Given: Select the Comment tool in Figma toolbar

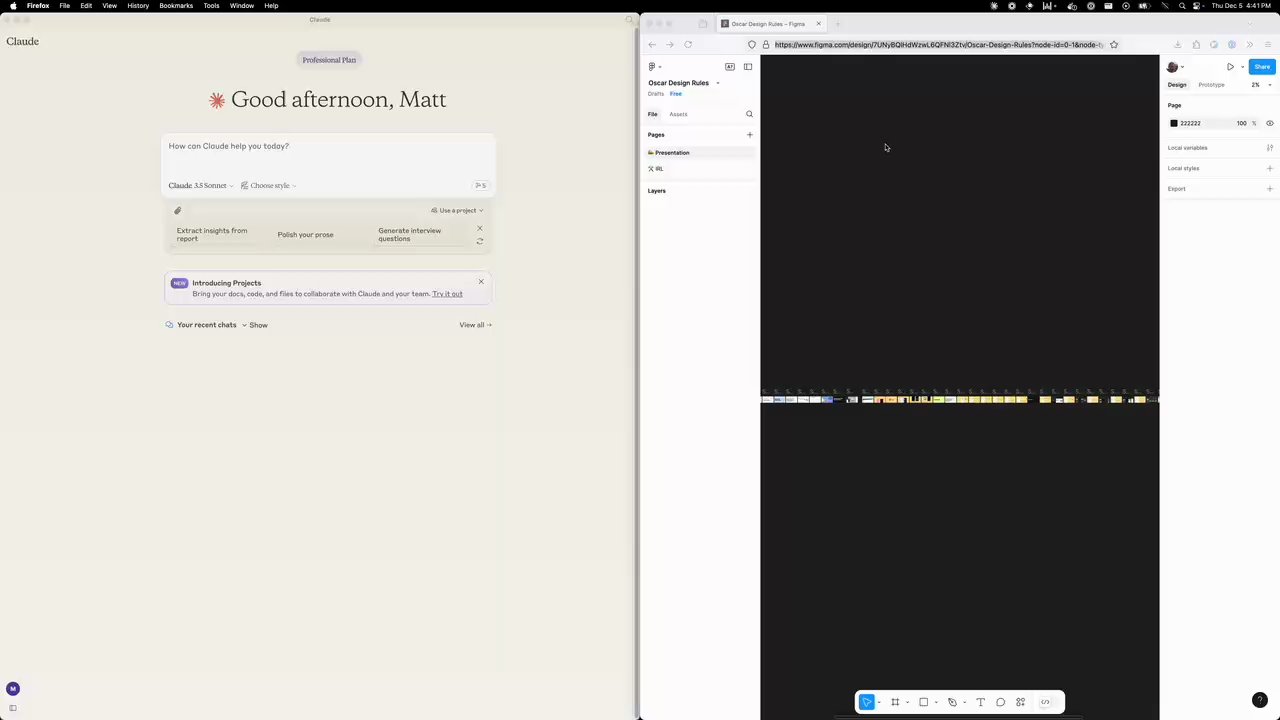Looking at the screenshot, I should point(1000,702).
